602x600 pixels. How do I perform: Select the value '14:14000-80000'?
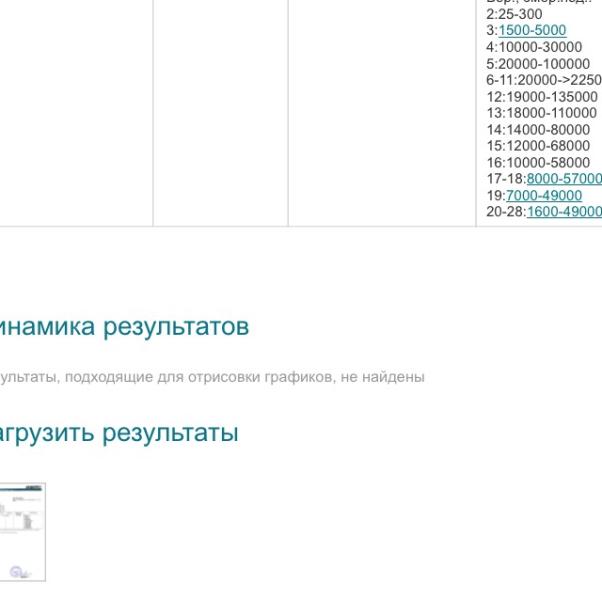(x=538, y=130)
